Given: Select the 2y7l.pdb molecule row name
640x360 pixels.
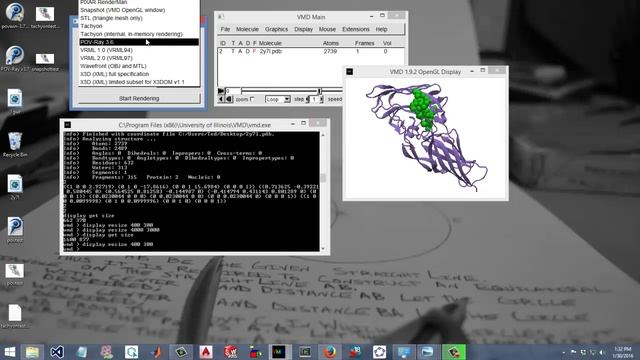Looking at the screenshot, I should click(271, 51).
